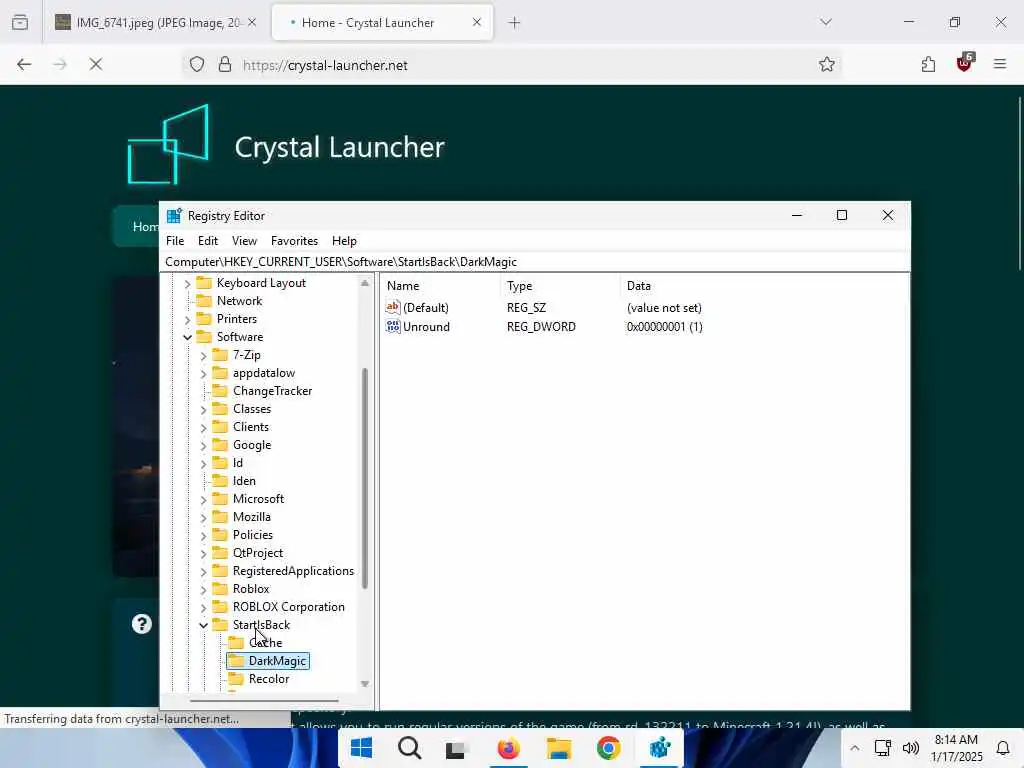Viewport: 1024px width, 768px height.
Task: Stop loading the page with the X button
Action: (96, 64)
